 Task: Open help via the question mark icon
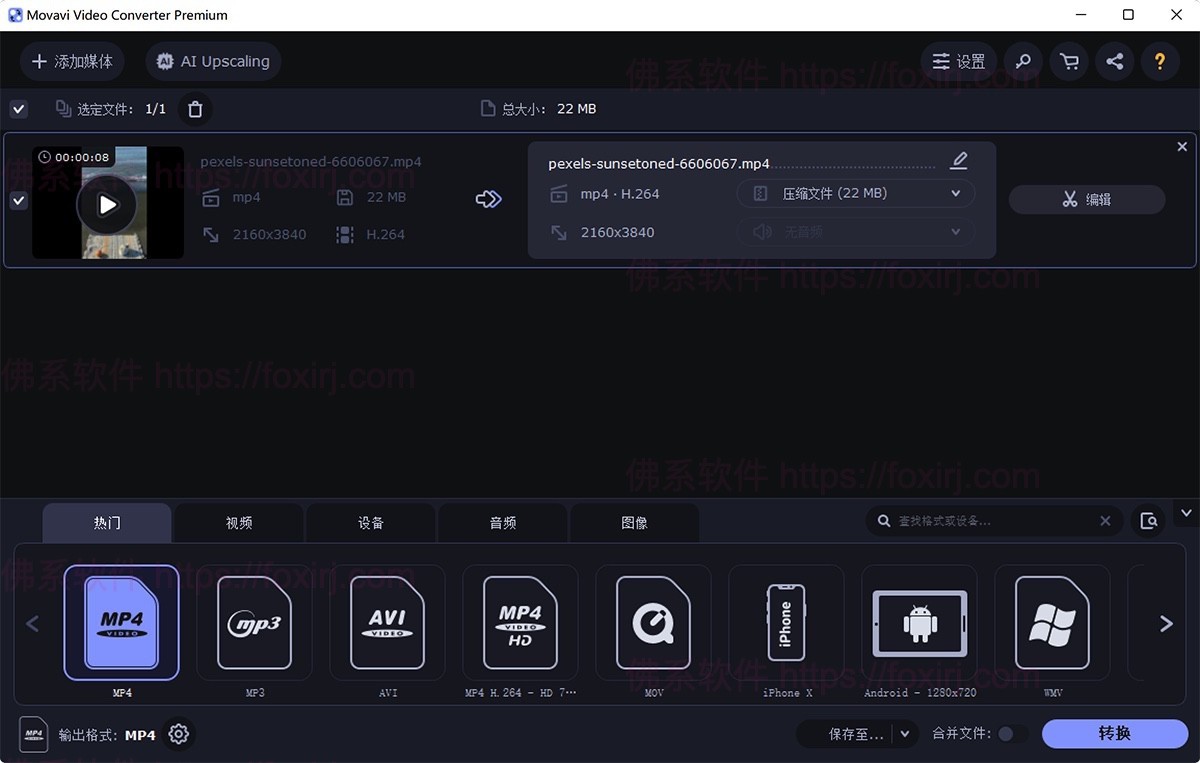point(1160,61)
